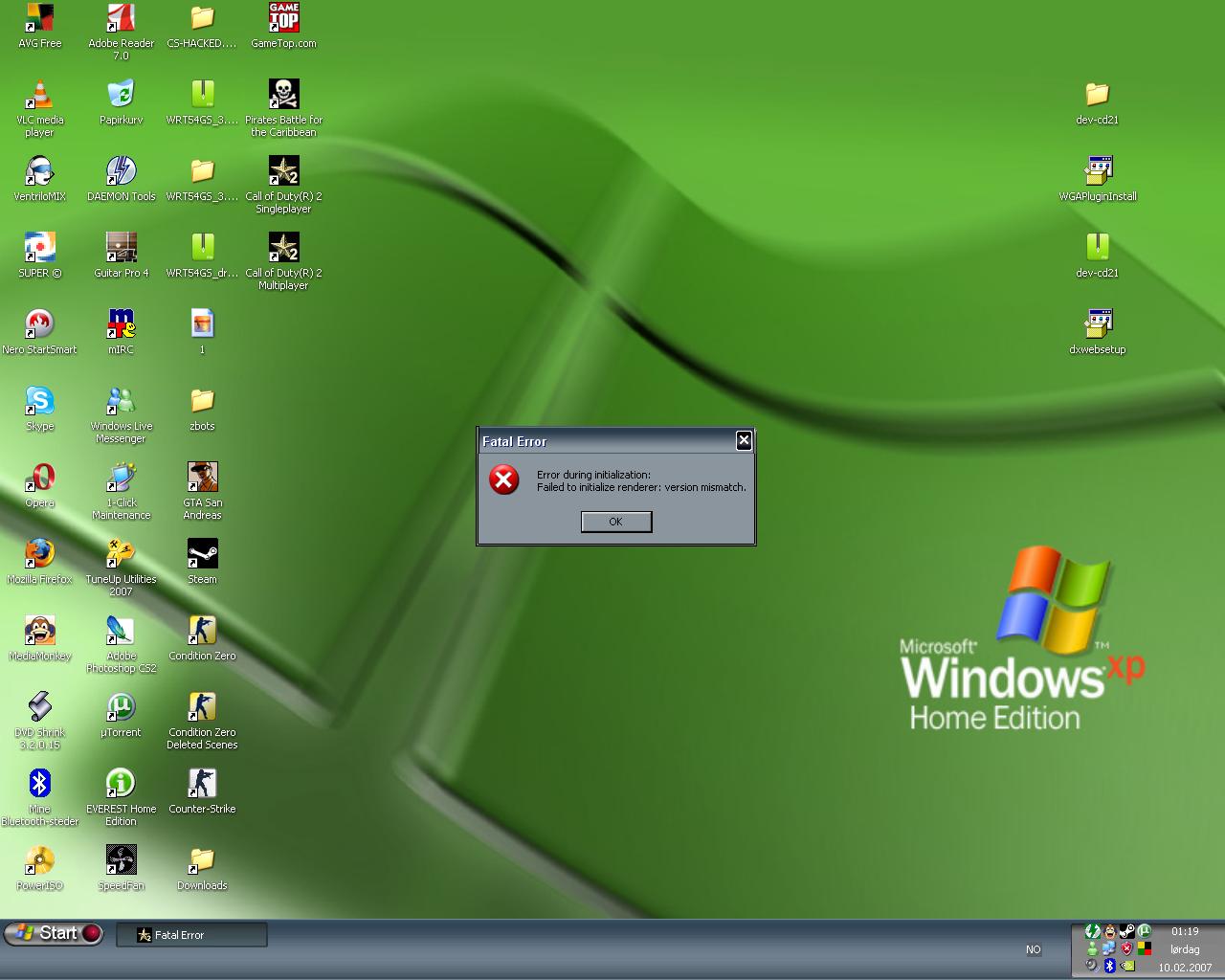Select Guitar Pro 4 icon
The width and height of the screenshot is (1225, 980).
point(121,256)
